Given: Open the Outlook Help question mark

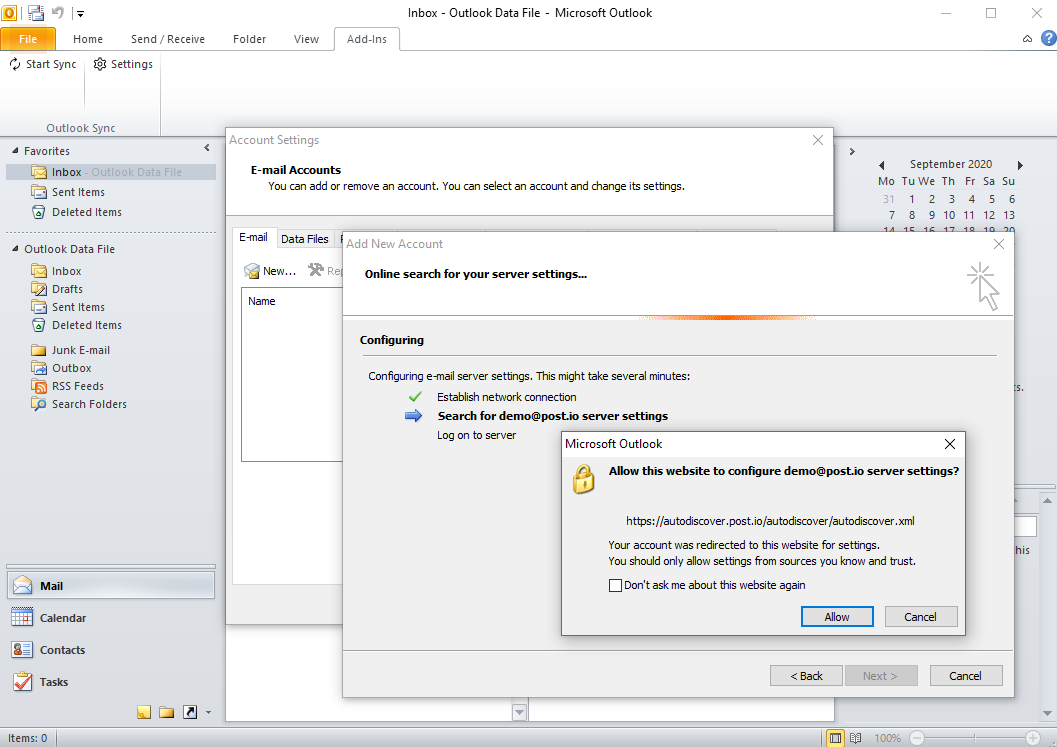Looking at the screenshot, I should [x=1048, y=38].
